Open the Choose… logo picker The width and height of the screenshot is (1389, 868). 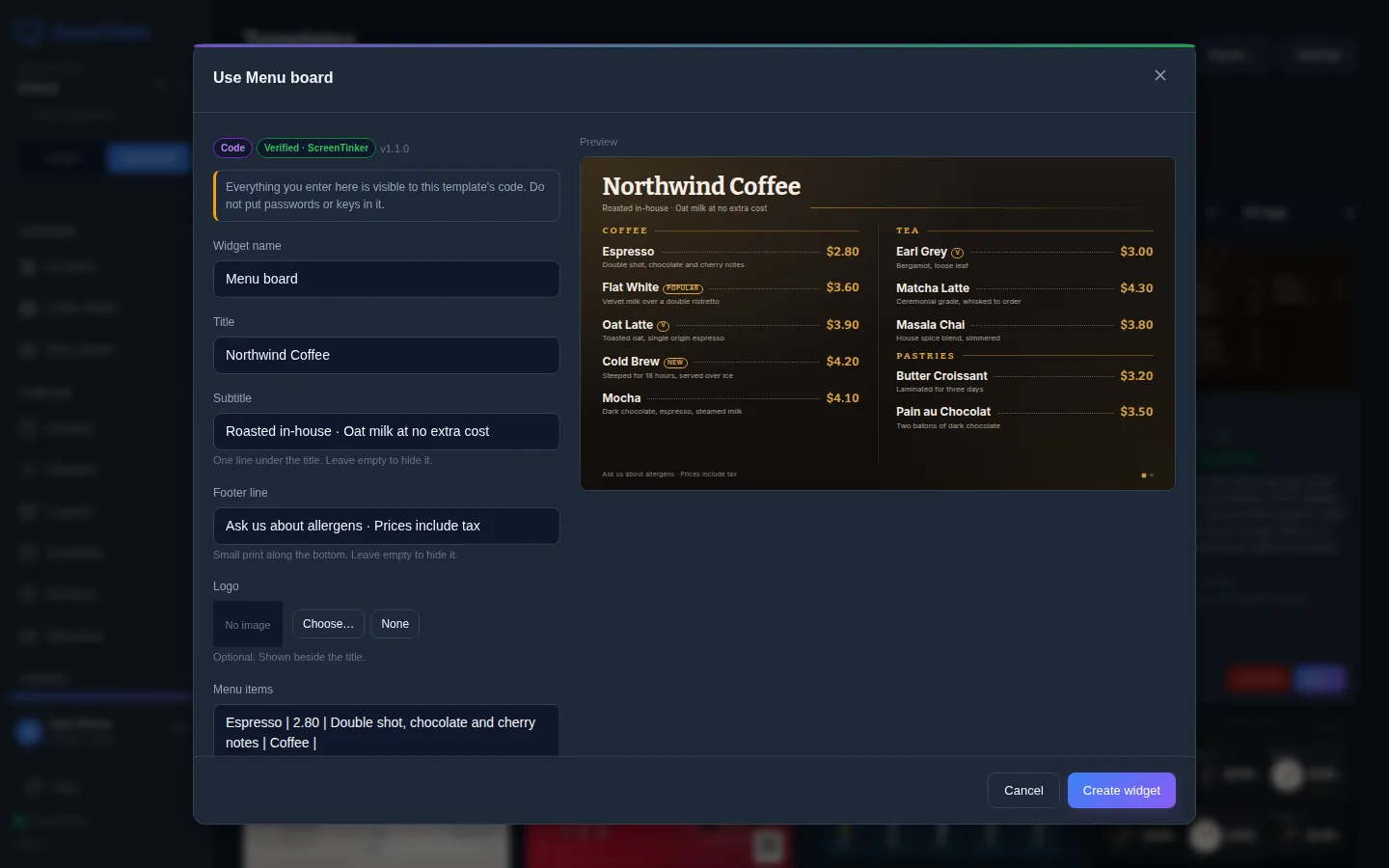(328, 624)
